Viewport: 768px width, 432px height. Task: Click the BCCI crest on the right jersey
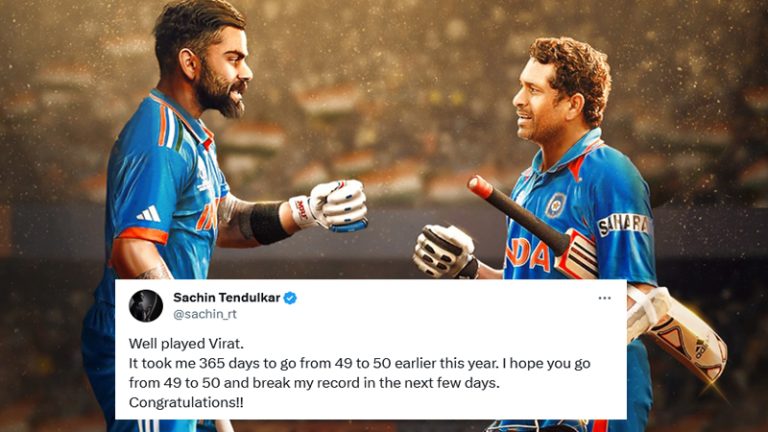click(556, 205)
